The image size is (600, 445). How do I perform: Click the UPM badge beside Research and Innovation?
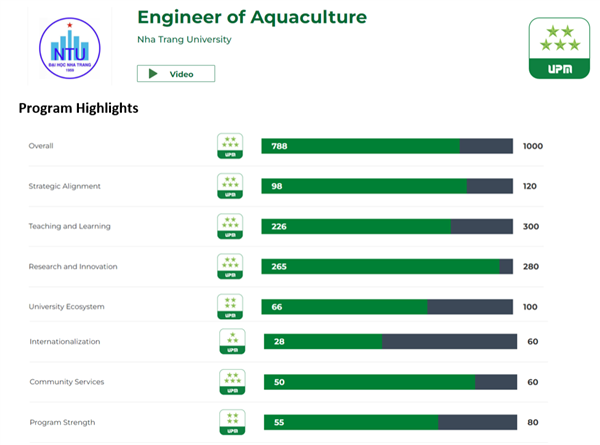[x=230, y=266]
